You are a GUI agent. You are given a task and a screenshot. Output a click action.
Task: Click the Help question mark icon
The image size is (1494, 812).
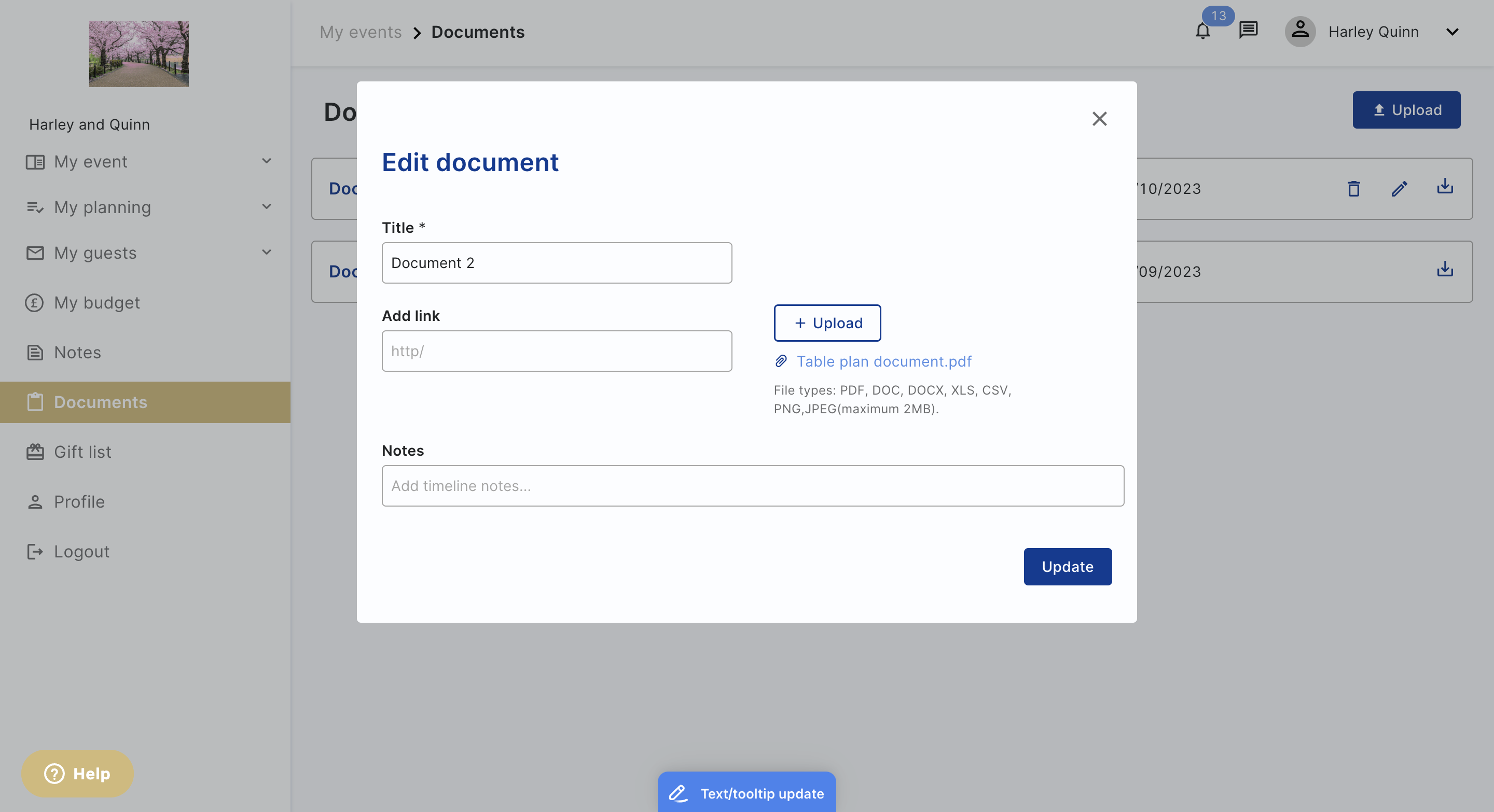[x=54, y=774]
